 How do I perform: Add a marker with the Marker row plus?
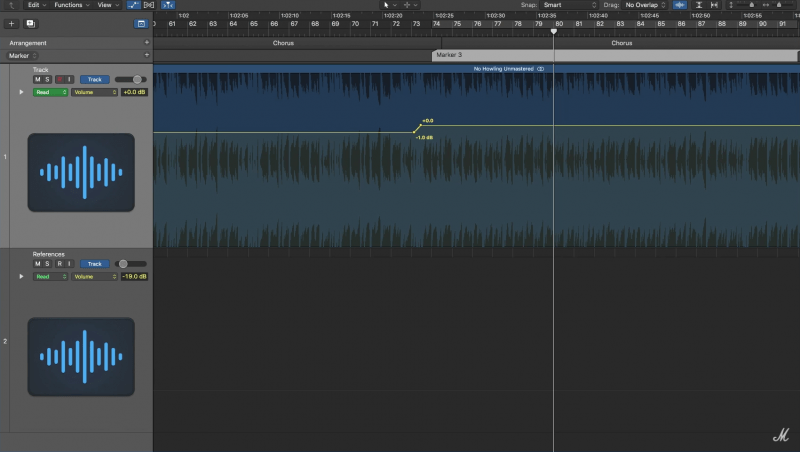(x=147, y=55)
